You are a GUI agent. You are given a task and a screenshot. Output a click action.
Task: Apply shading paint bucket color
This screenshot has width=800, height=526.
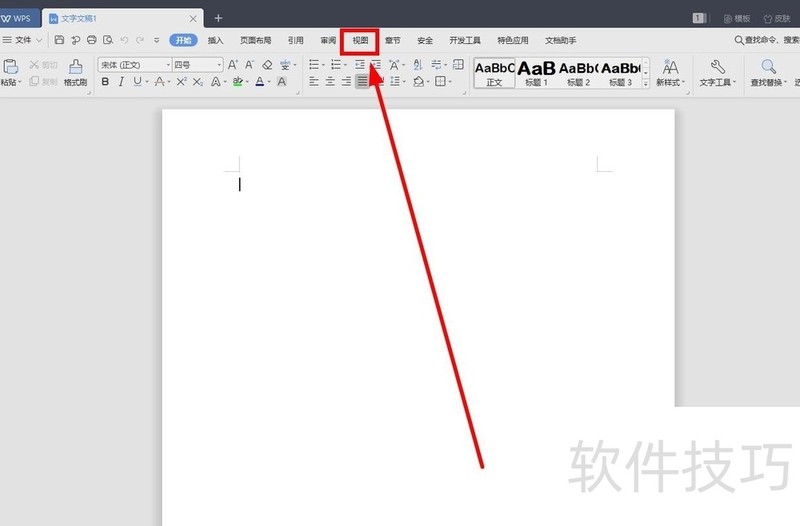point(418,82)
